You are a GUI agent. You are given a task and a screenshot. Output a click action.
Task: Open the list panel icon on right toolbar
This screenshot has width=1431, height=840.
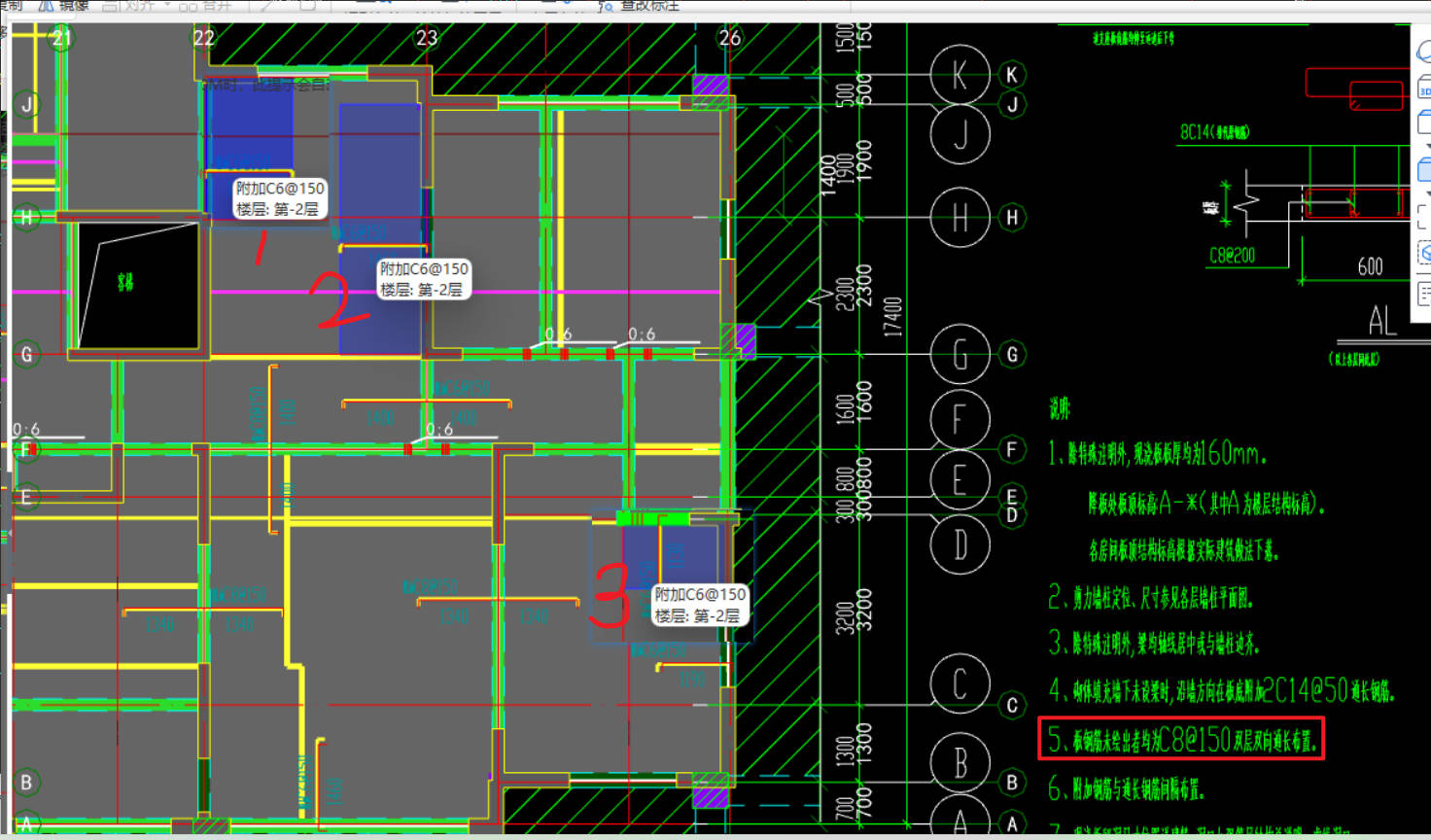click(x=1424, y=293)
